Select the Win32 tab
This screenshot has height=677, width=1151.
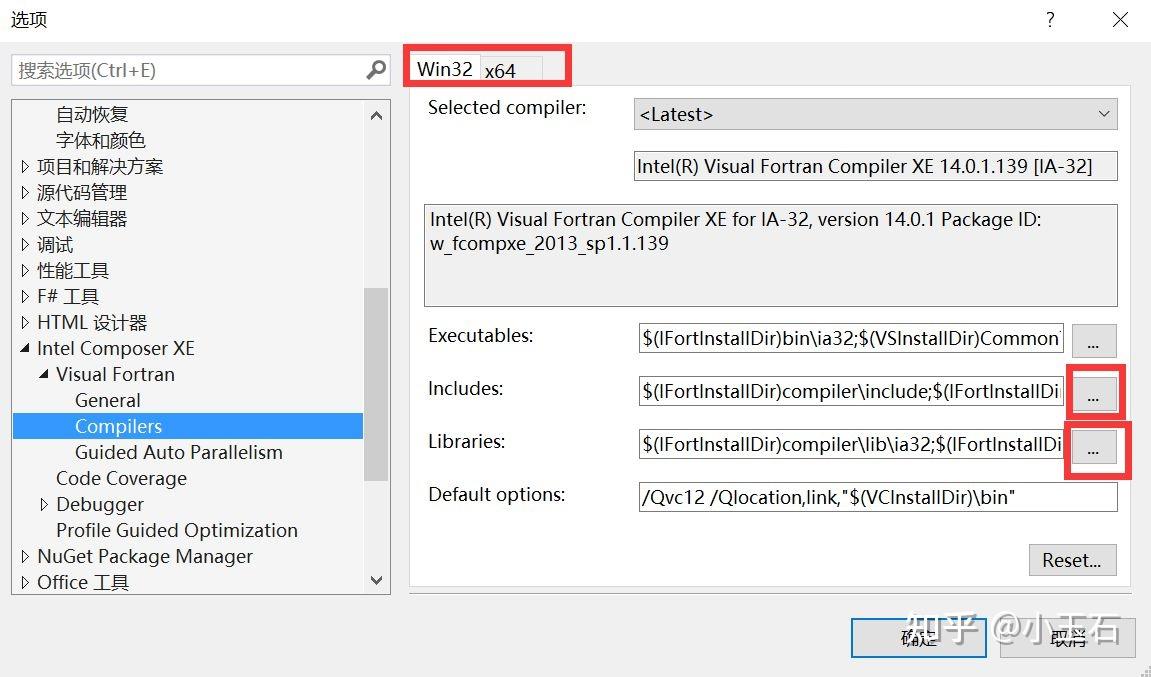444,69
